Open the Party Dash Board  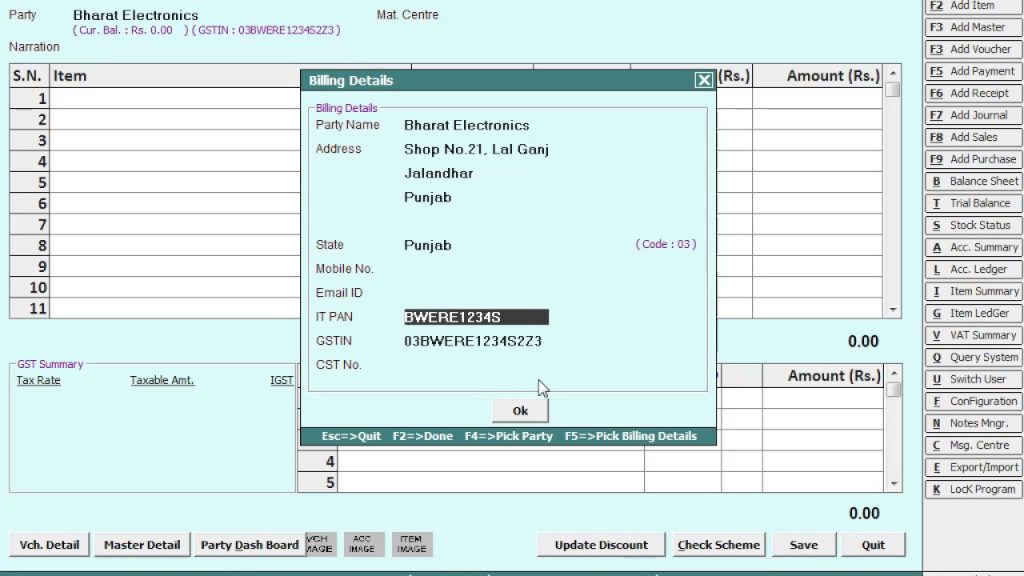pyautogui.click(x=249, y=545)
